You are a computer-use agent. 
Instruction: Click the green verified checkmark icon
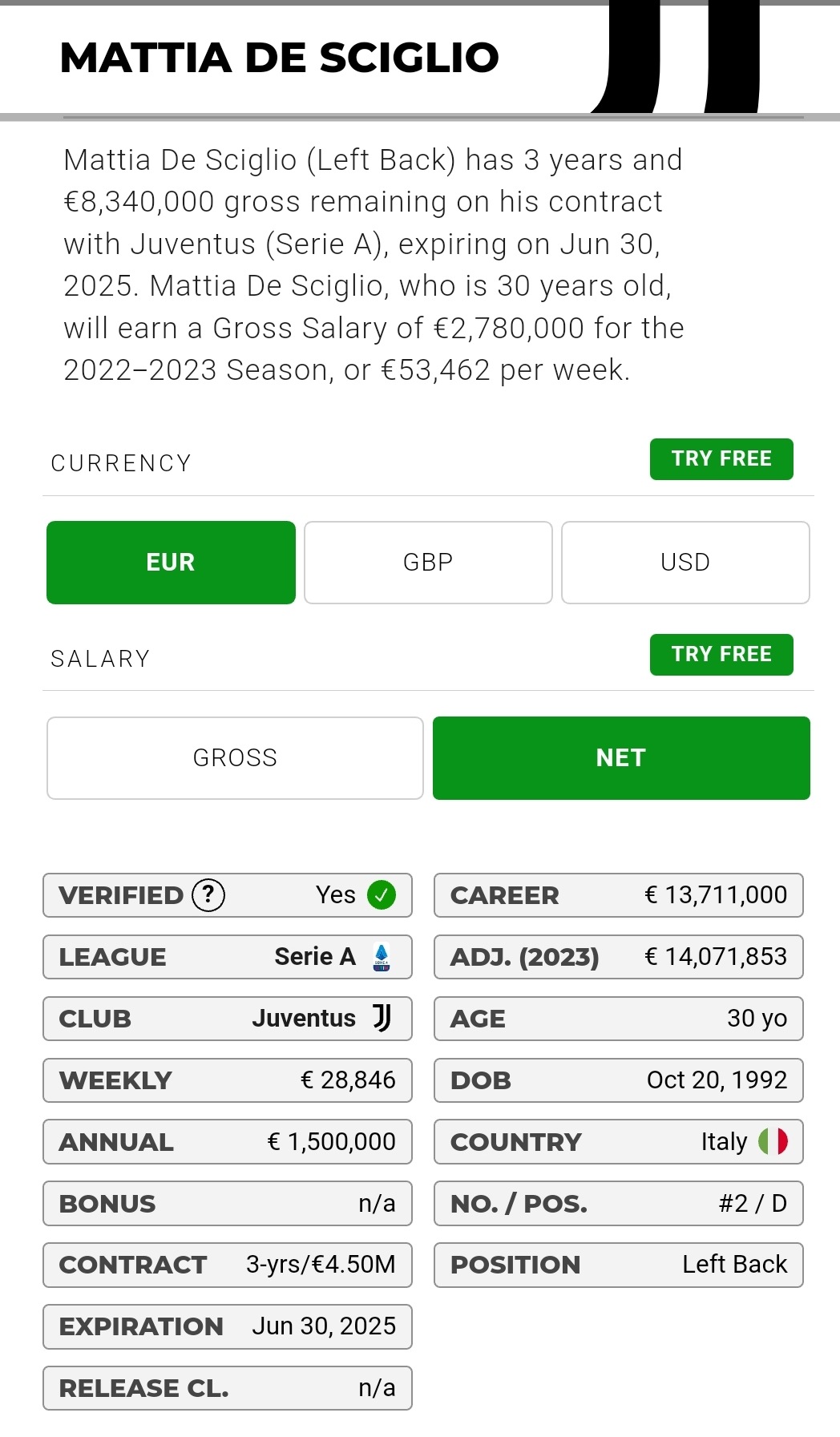coord(382,894)
